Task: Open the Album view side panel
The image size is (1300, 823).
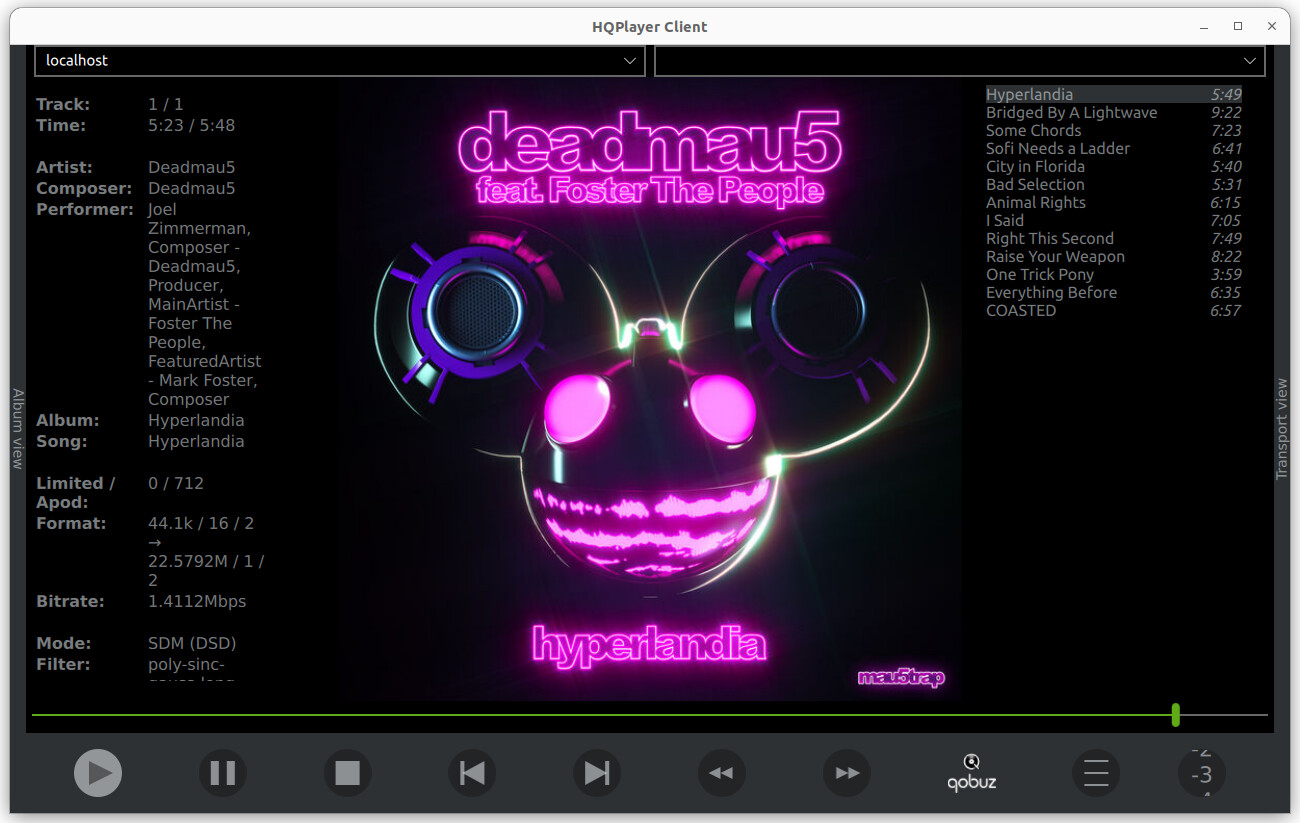Action: coord(17,429)
